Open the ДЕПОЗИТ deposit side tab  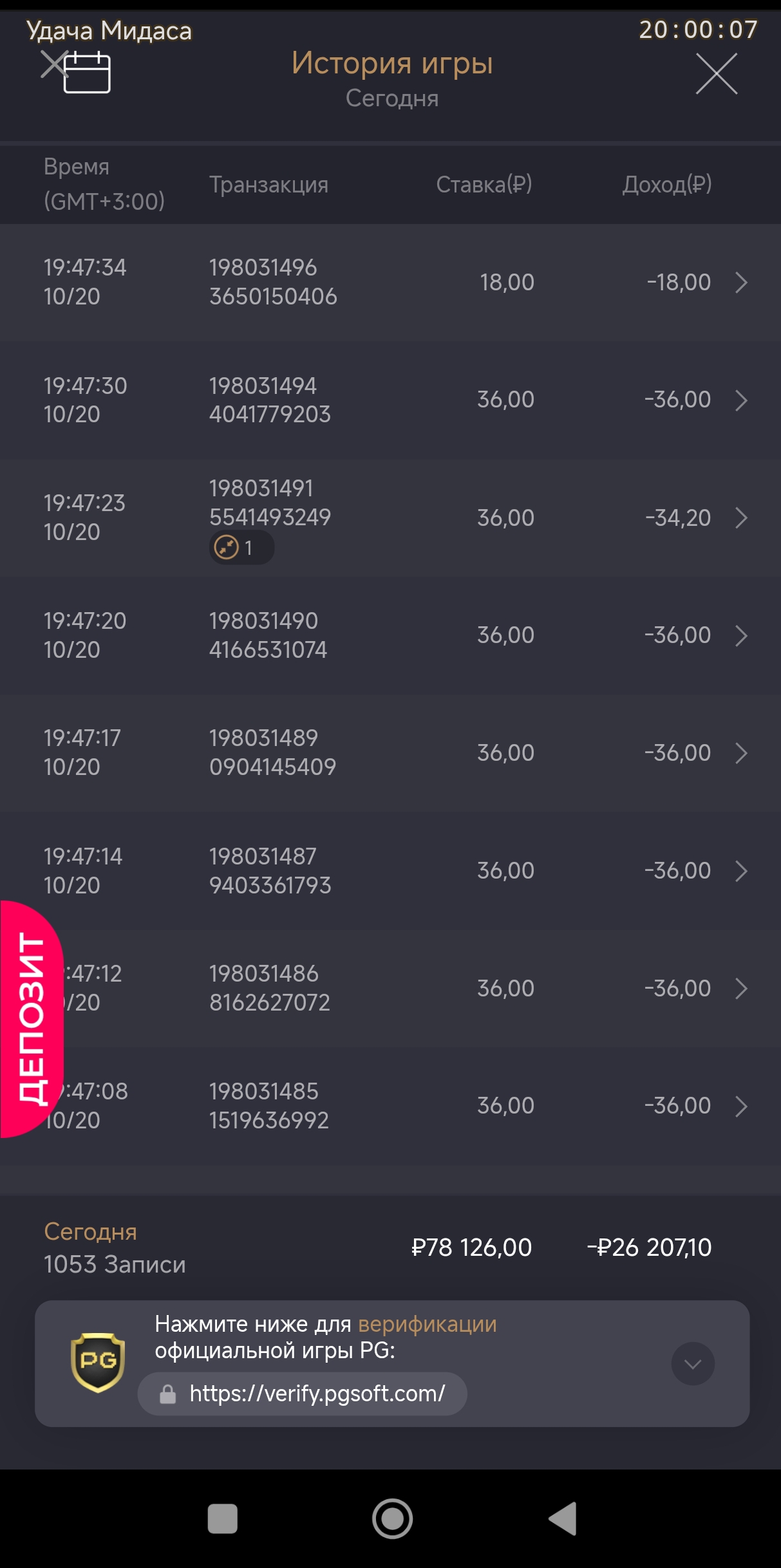[31, 1018]
